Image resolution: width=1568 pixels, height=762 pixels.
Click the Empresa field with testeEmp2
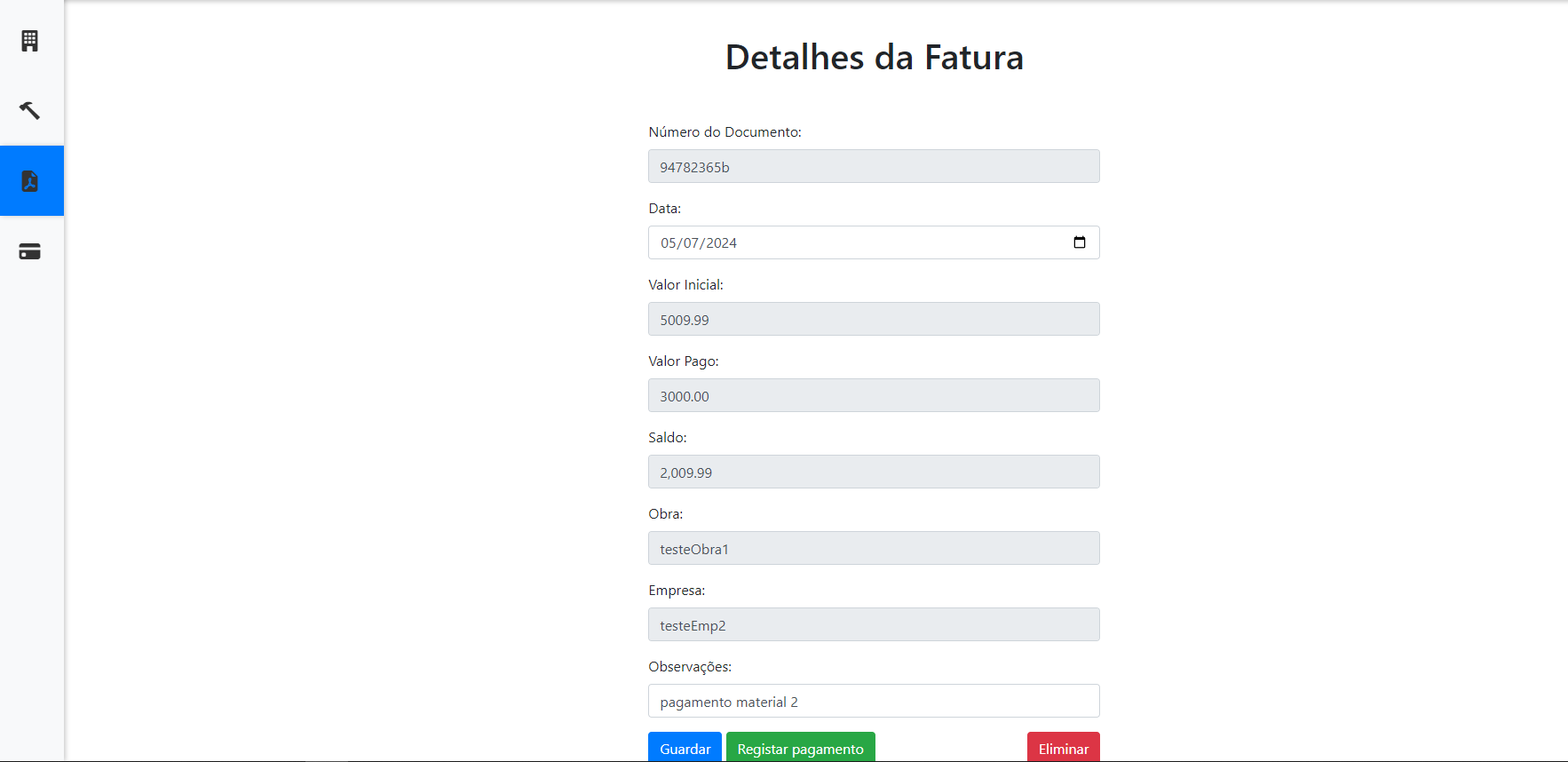tap(874, 625)
